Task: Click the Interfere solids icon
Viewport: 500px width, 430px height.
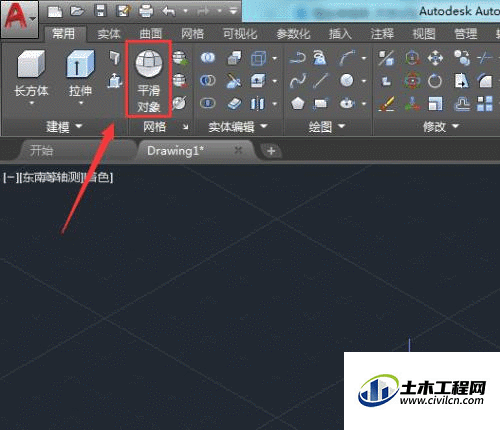Action: (235, 58)
